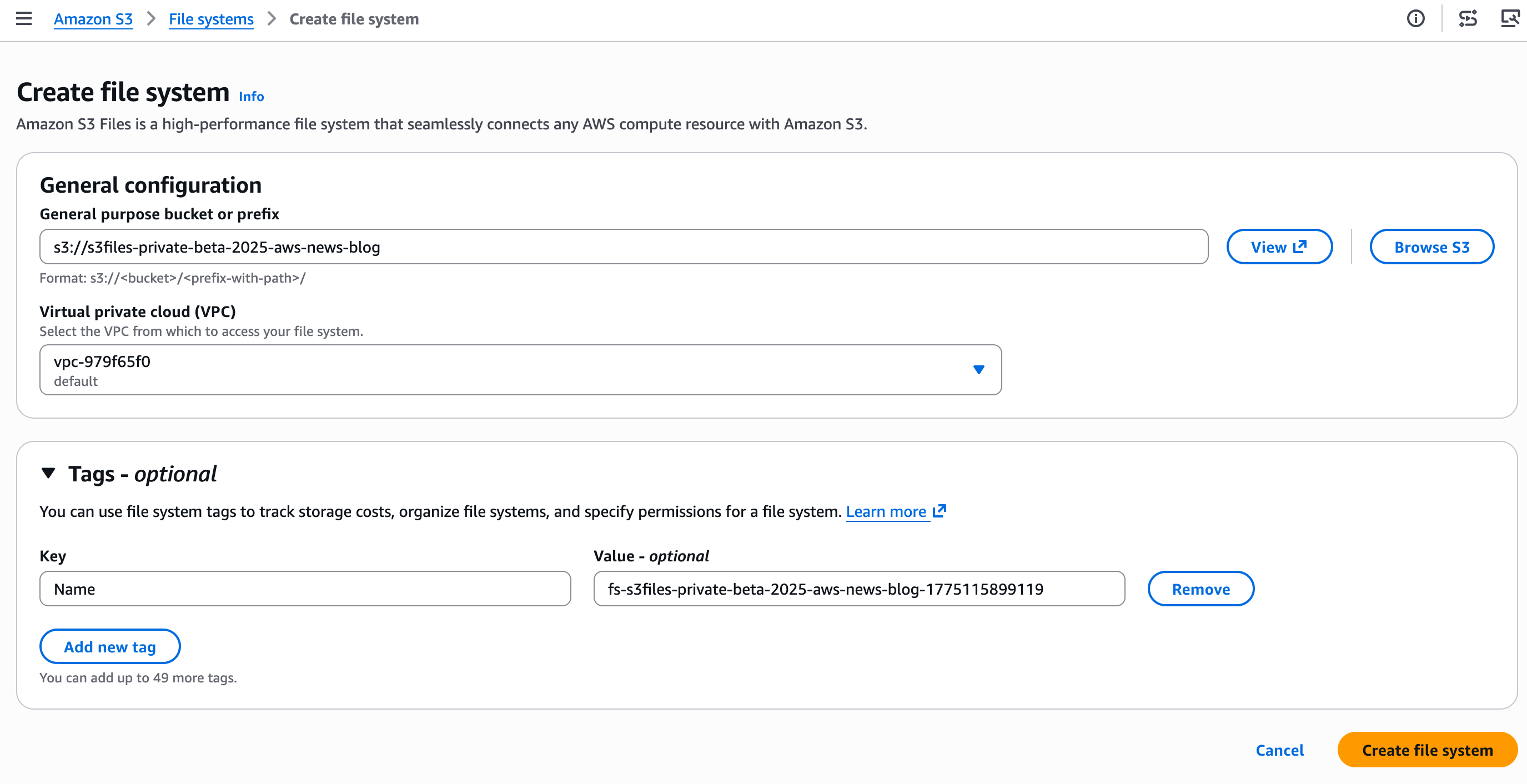Click breadcrumb chevron after File systems

(272, 19)
